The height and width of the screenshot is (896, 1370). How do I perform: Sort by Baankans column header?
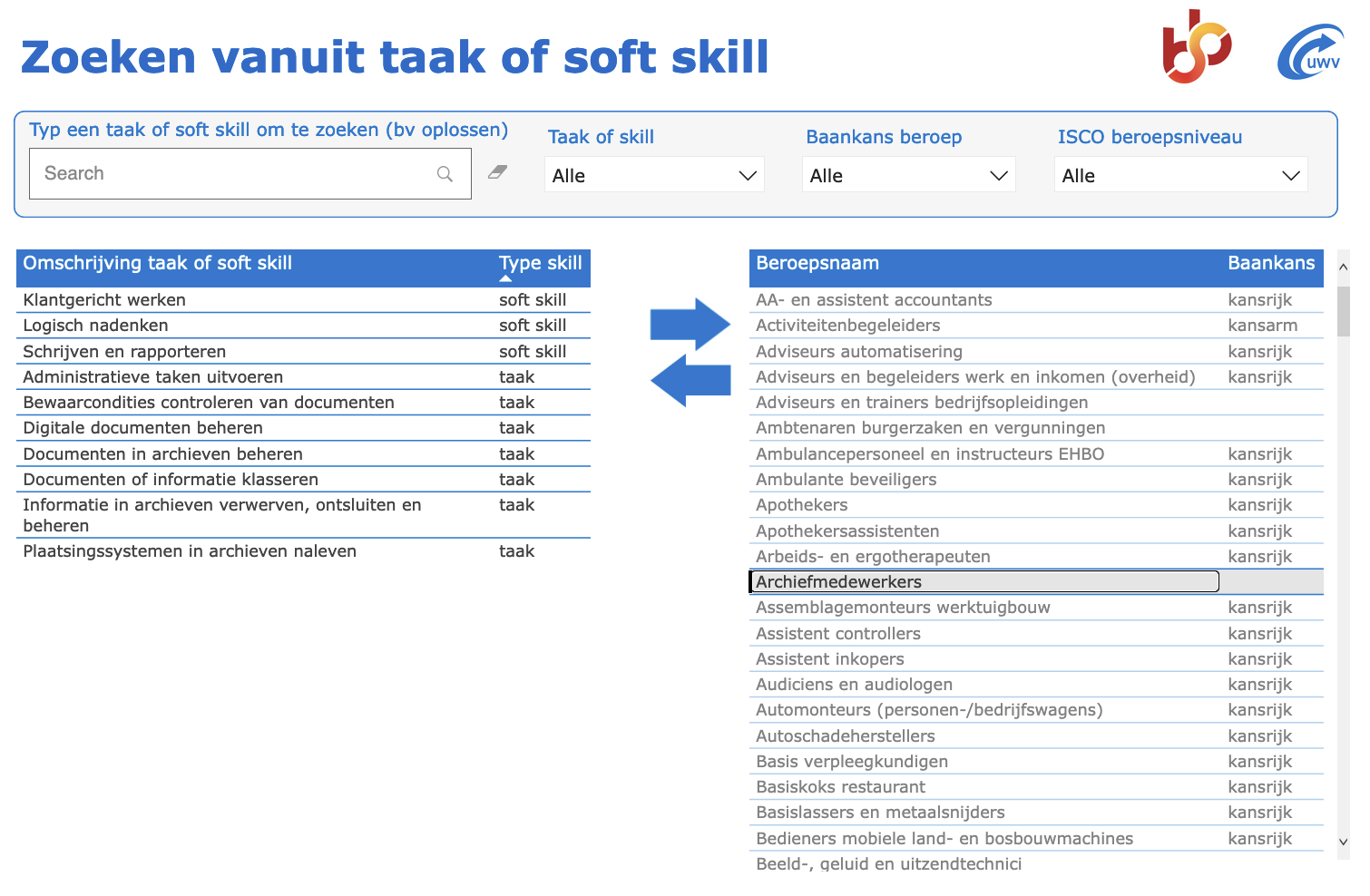[1271, 263]
